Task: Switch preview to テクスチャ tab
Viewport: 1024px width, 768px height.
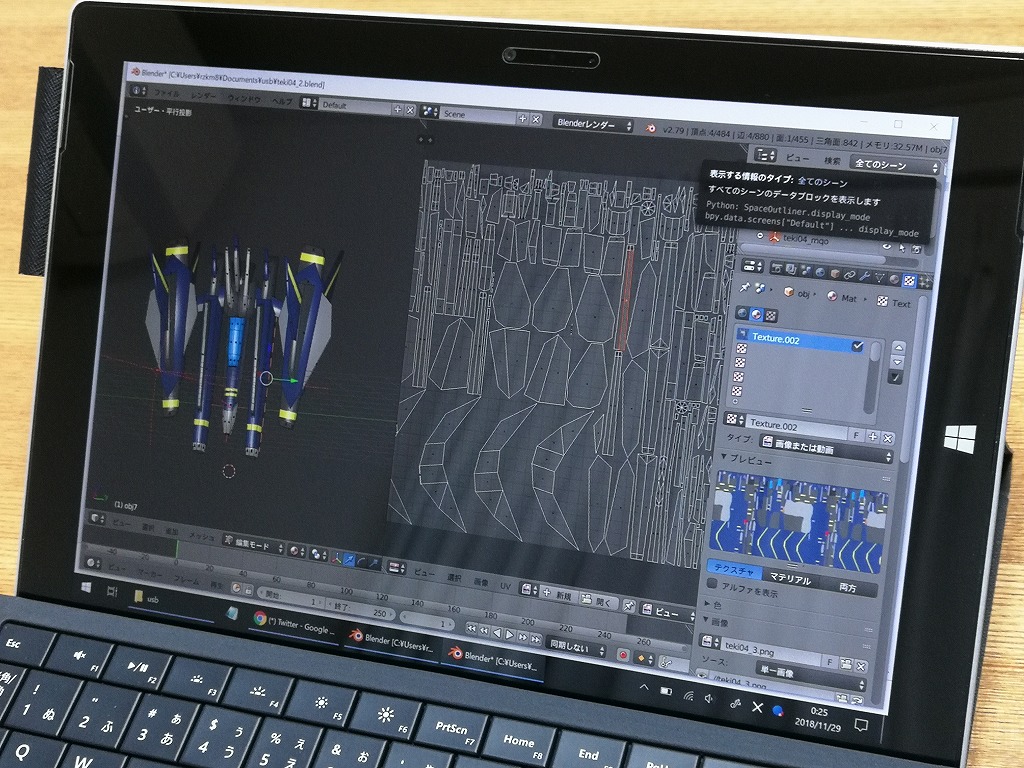Action: click(x=734, y=569)
